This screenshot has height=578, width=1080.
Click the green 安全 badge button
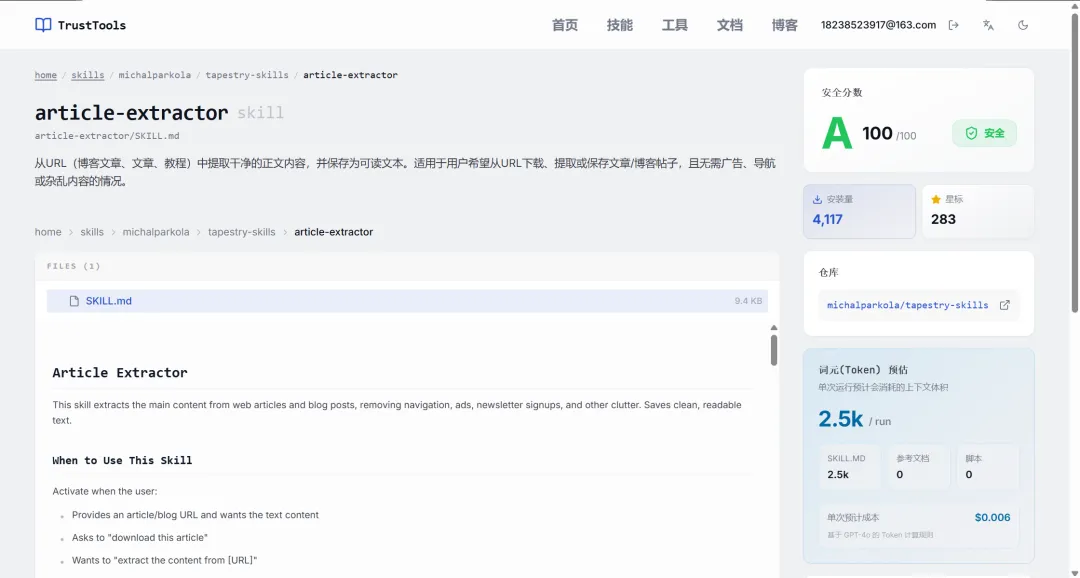pyautogui.click(x=984, y=134)
